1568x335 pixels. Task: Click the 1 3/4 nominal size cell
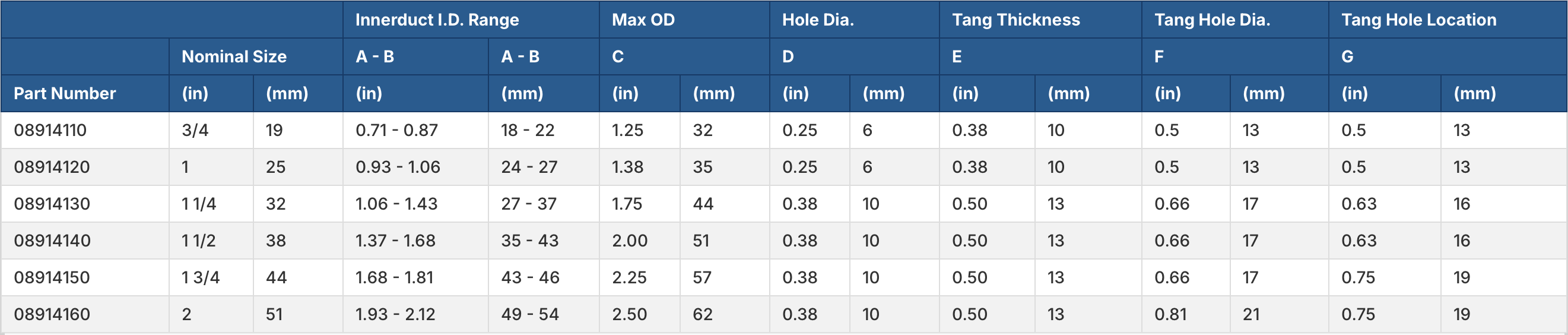click(x=200, y=278)
